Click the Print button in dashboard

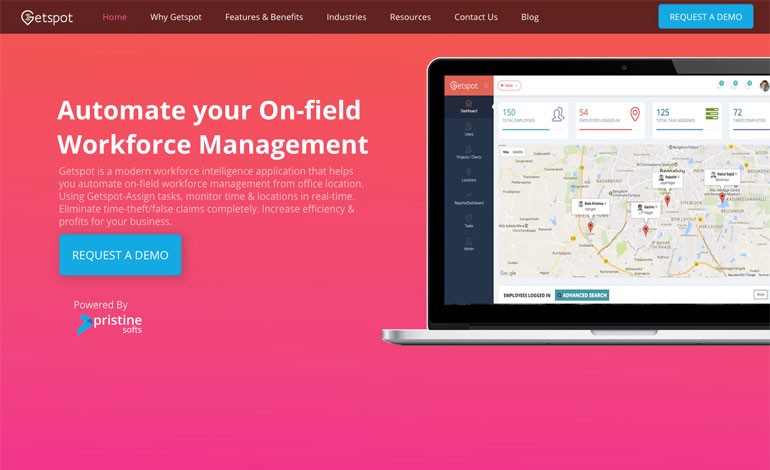click(x=760, y=294)
